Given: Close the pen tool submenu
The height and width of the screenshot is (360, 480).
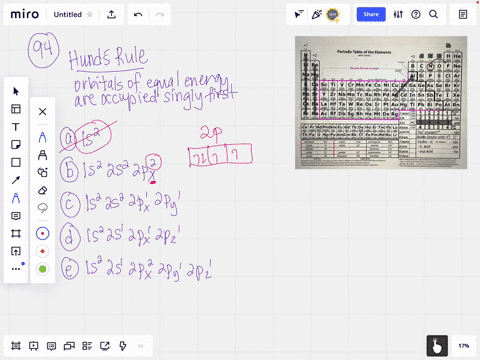Looking at the screenshot, I should click(x=42, y=112).
